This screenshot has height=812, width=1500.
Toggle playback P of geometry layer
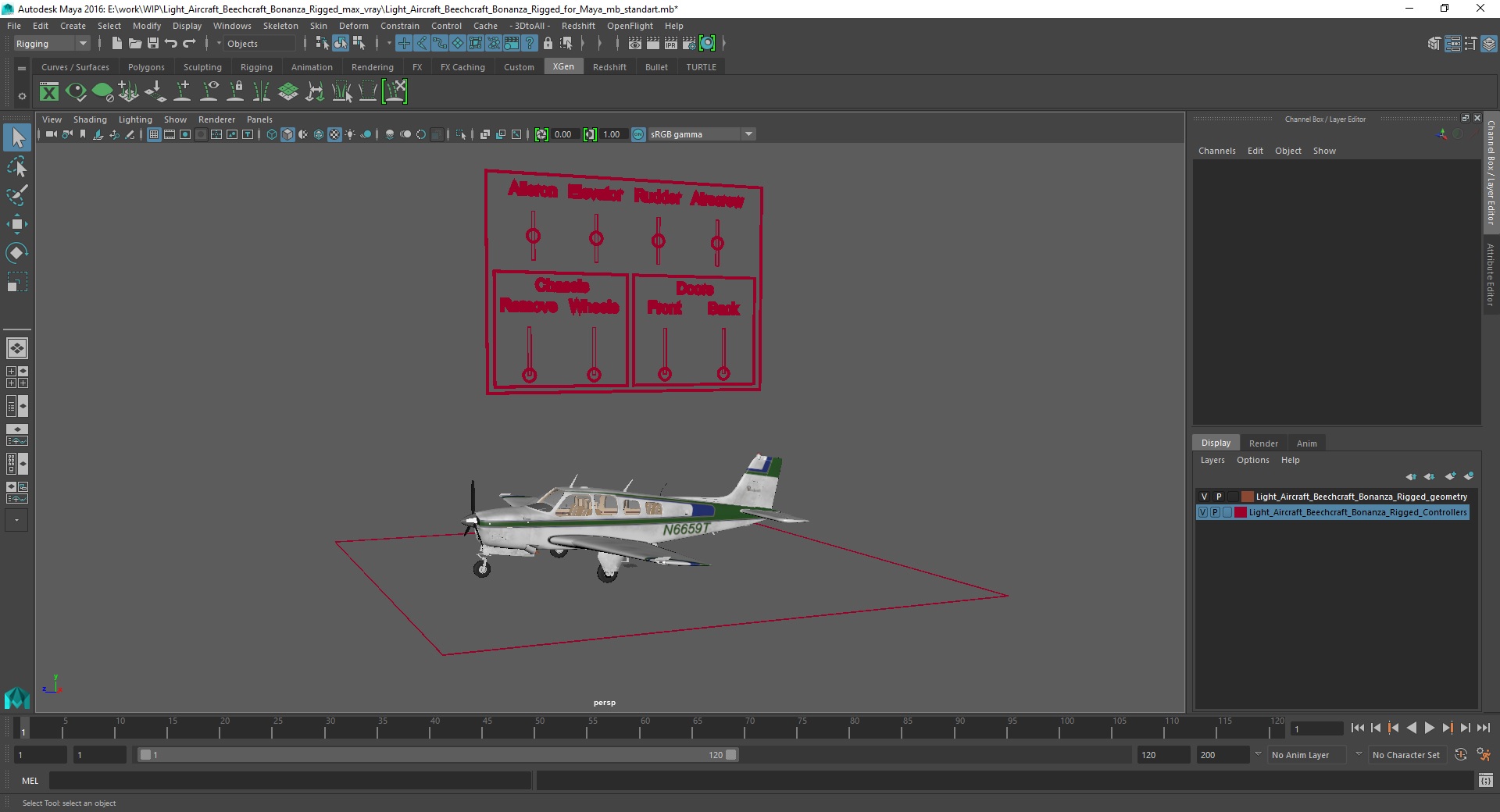click(x=1218, y=497)
